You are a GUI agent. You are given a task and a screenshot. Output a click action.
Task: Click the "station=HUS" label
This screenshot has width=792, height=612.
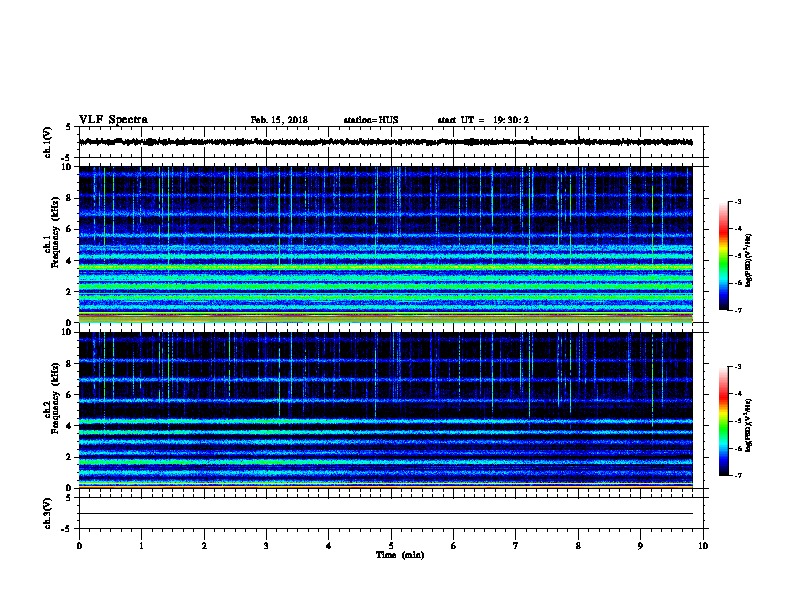371,120
